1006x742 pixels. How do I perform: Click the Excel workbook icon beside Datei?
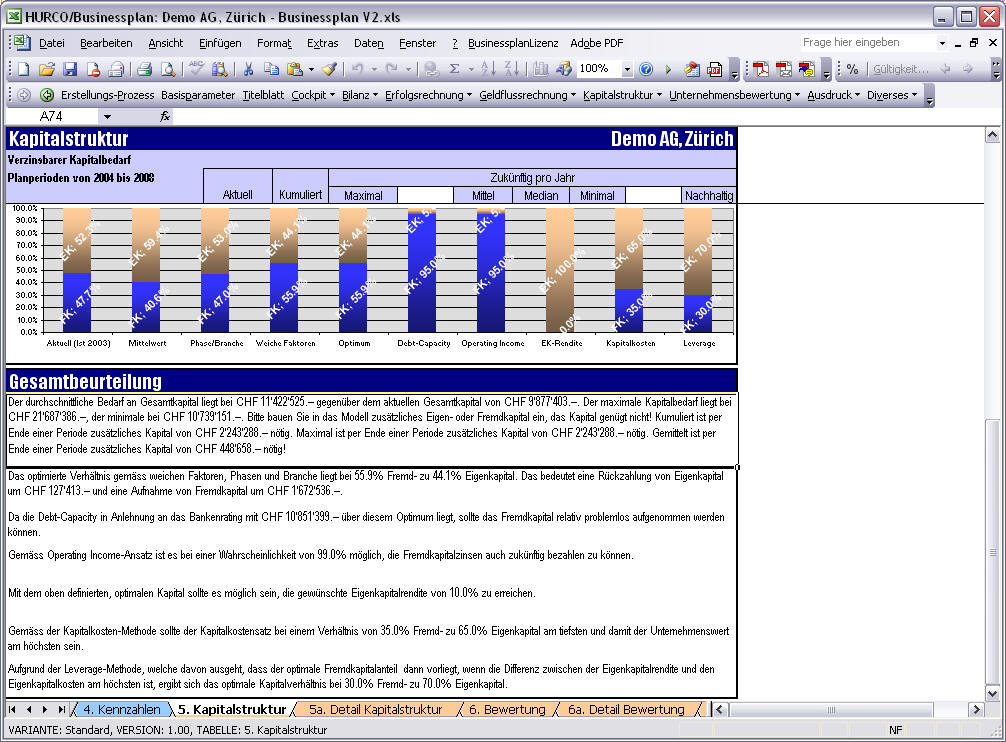tap(22, 43)
